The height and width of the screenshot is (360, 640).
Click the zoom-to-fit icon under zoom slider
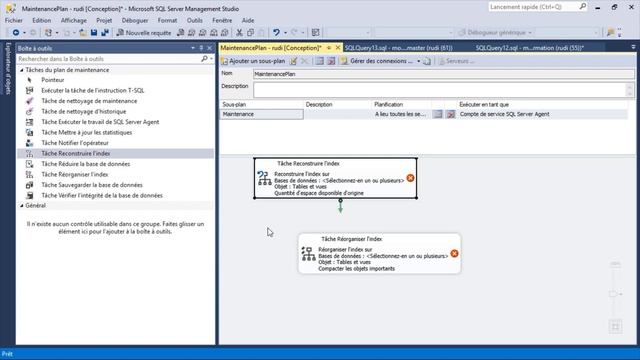[x=616, y=327]
